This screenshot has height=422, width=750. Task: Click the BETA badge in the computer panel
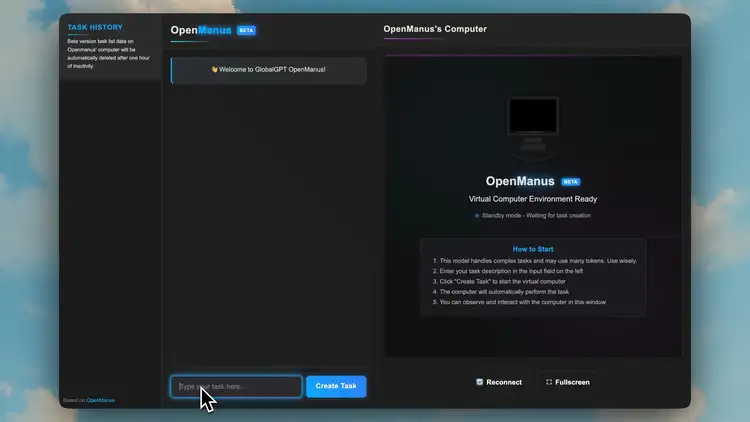(x=571, y=182)
